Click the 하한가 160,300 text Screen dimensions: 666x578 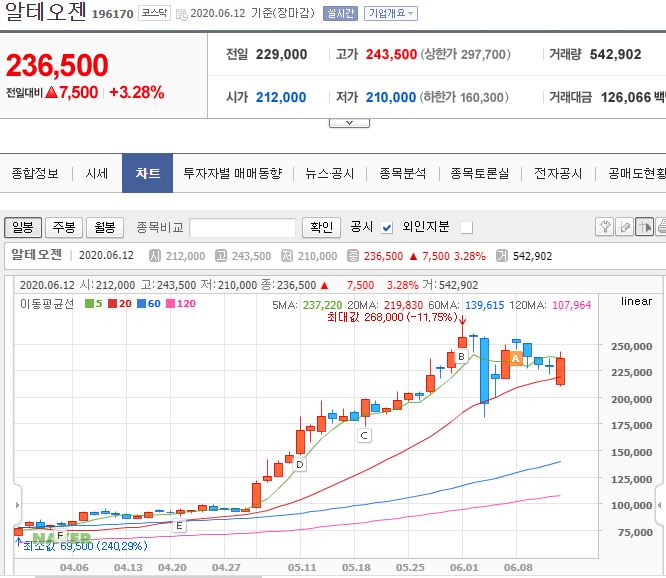point(464,97)
